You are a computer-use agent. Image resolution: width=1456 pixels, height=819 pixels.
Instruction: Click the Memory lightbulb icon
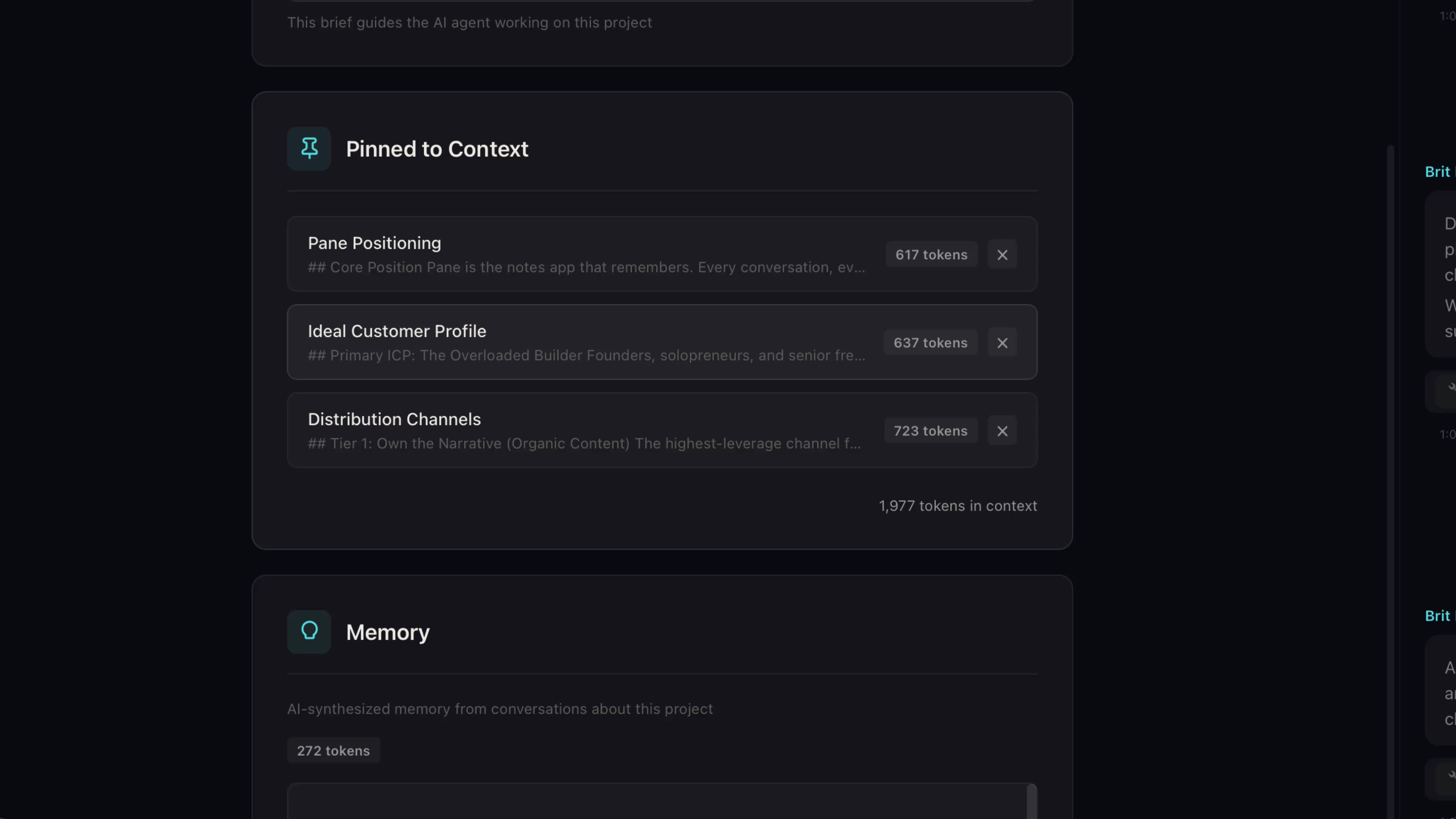[309, 632]
